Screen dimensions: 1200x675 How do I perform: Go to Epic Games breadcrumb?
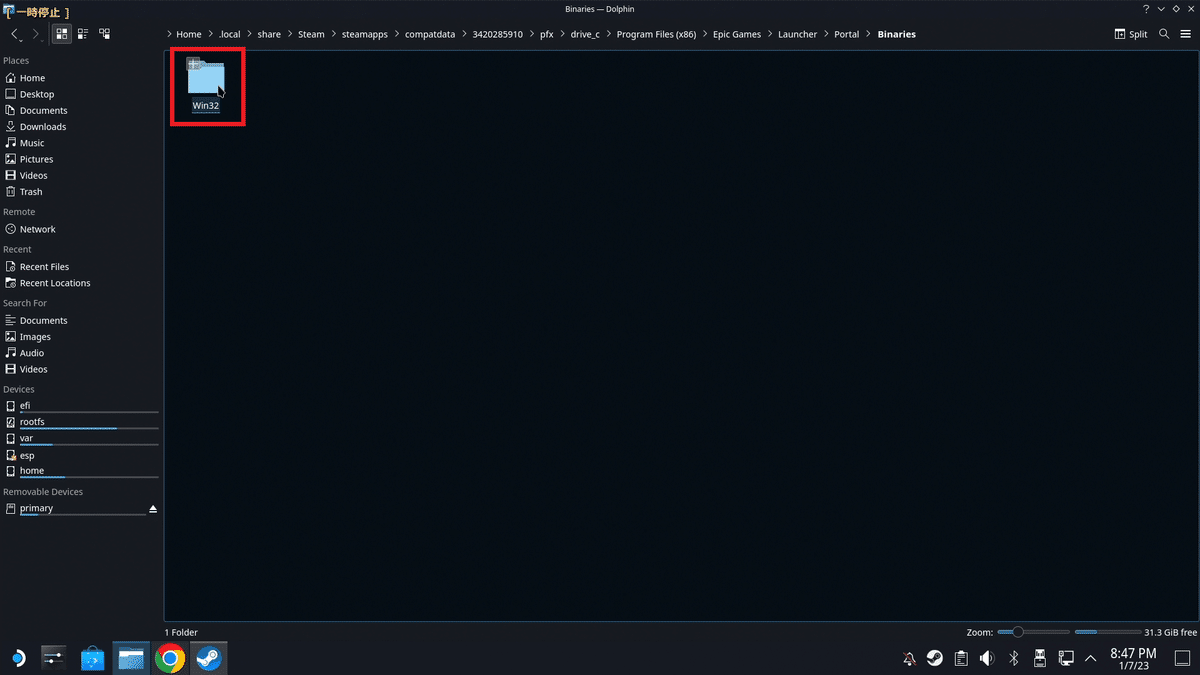coord(737,34)
